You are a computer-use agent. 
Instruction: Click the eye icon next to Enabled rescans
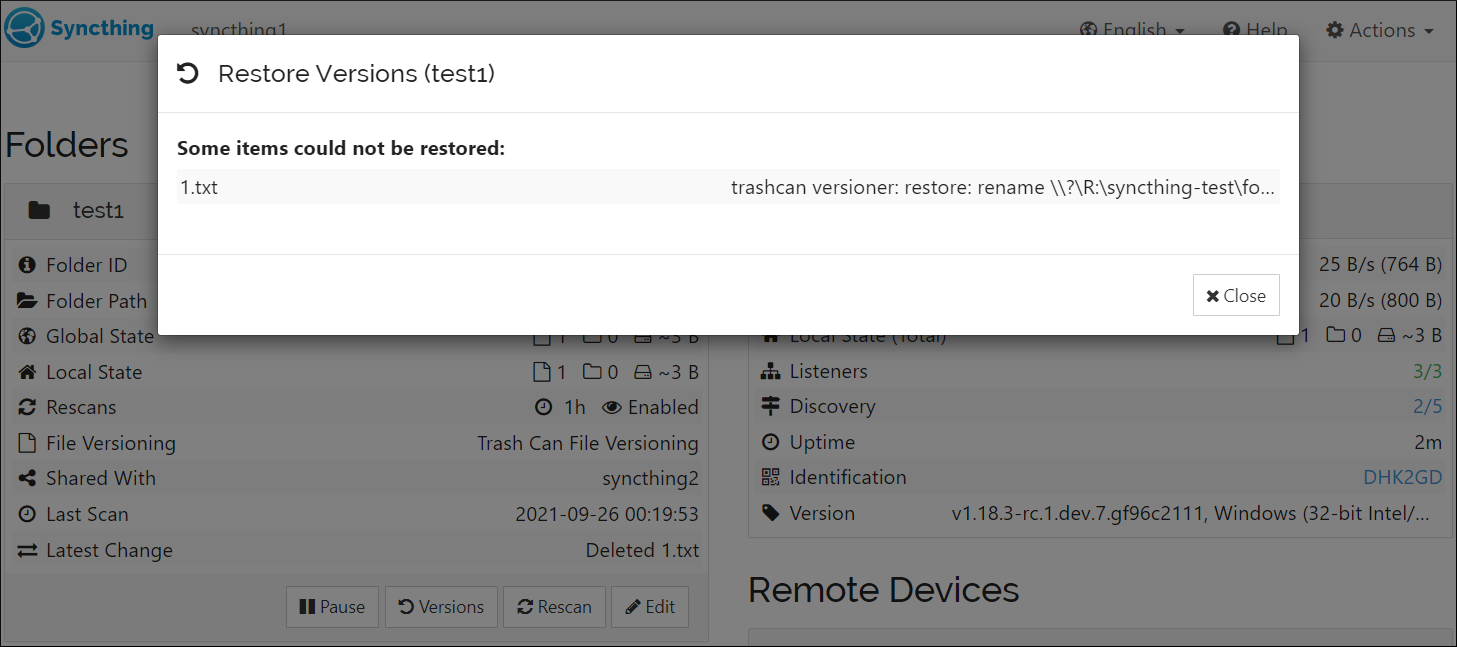point(612,406)
